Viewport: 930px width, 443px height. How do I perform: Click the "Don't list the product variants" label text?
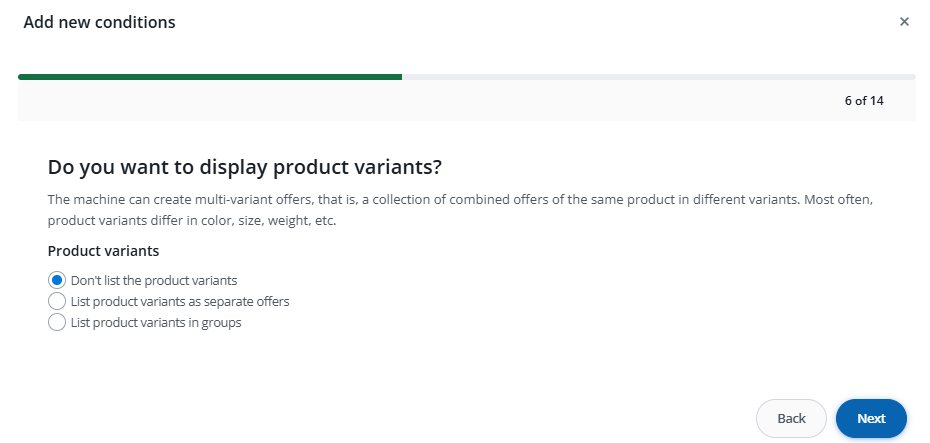pyautogui.click(x=154, y=280)
